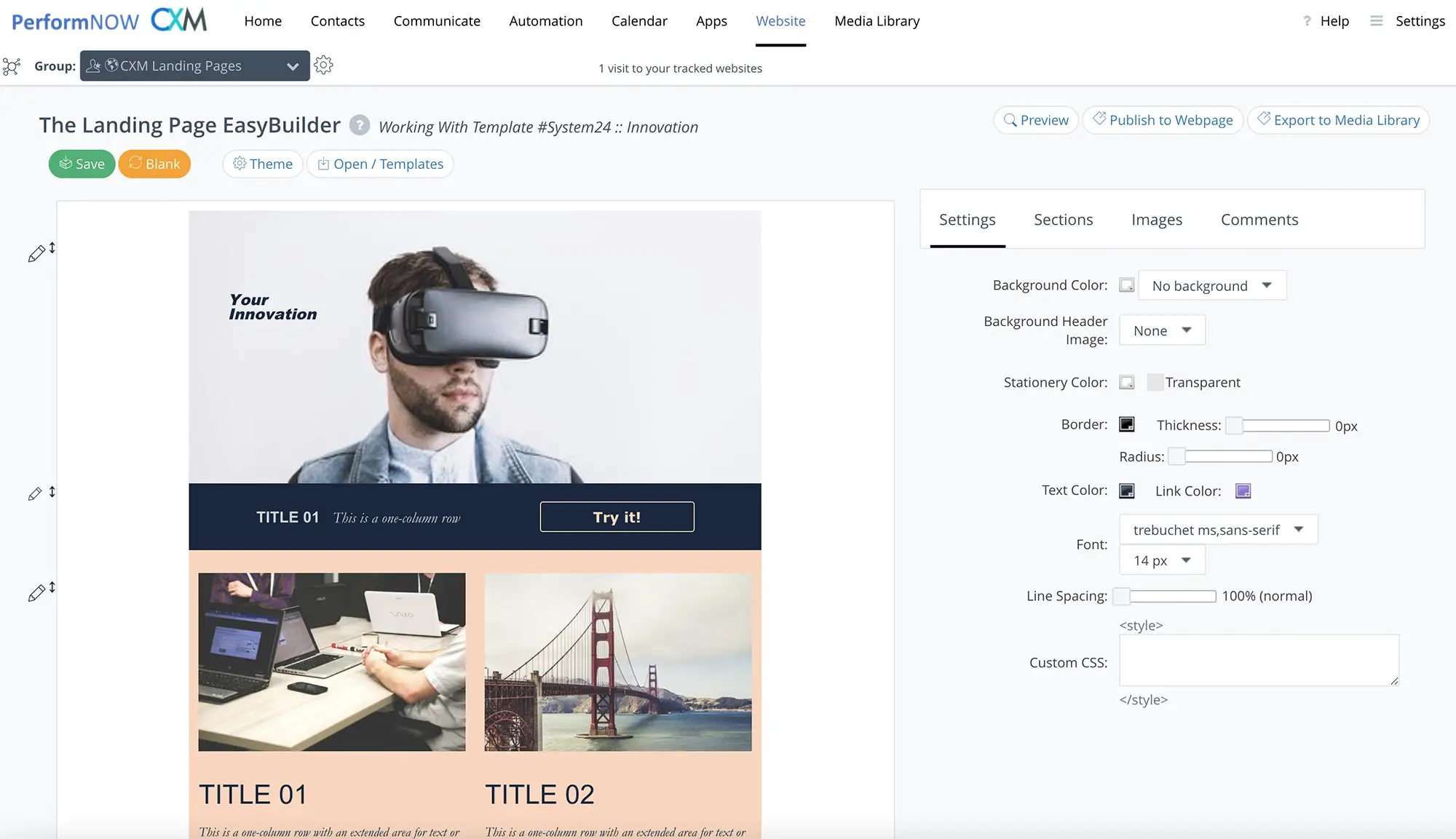This screenshot has width=1456, height=839.
Task: Switch to the Sections tab
Action: point(1063,219)
